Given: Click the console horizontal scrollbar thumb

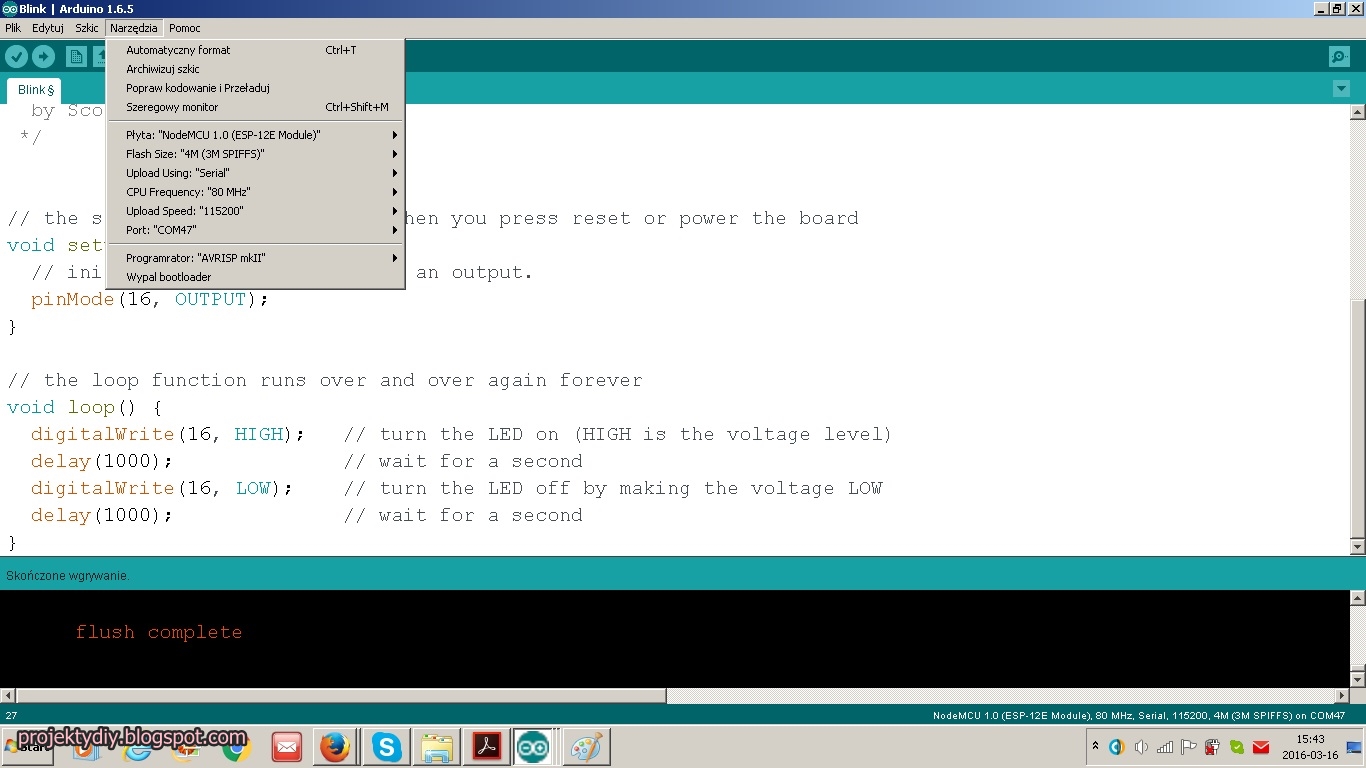Looking at the screenshot, I should click(x=341, y=695).
